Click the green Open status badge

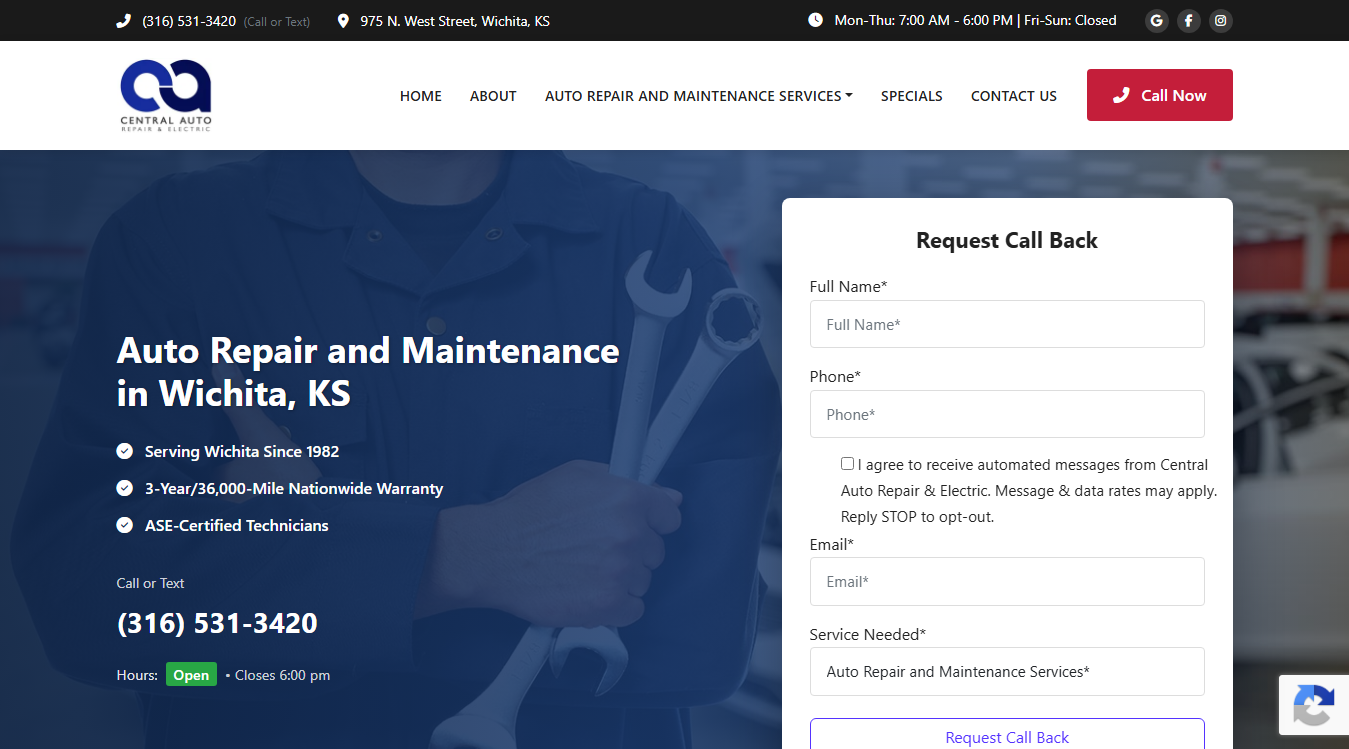pyautogui.click(x=191, y=675)
